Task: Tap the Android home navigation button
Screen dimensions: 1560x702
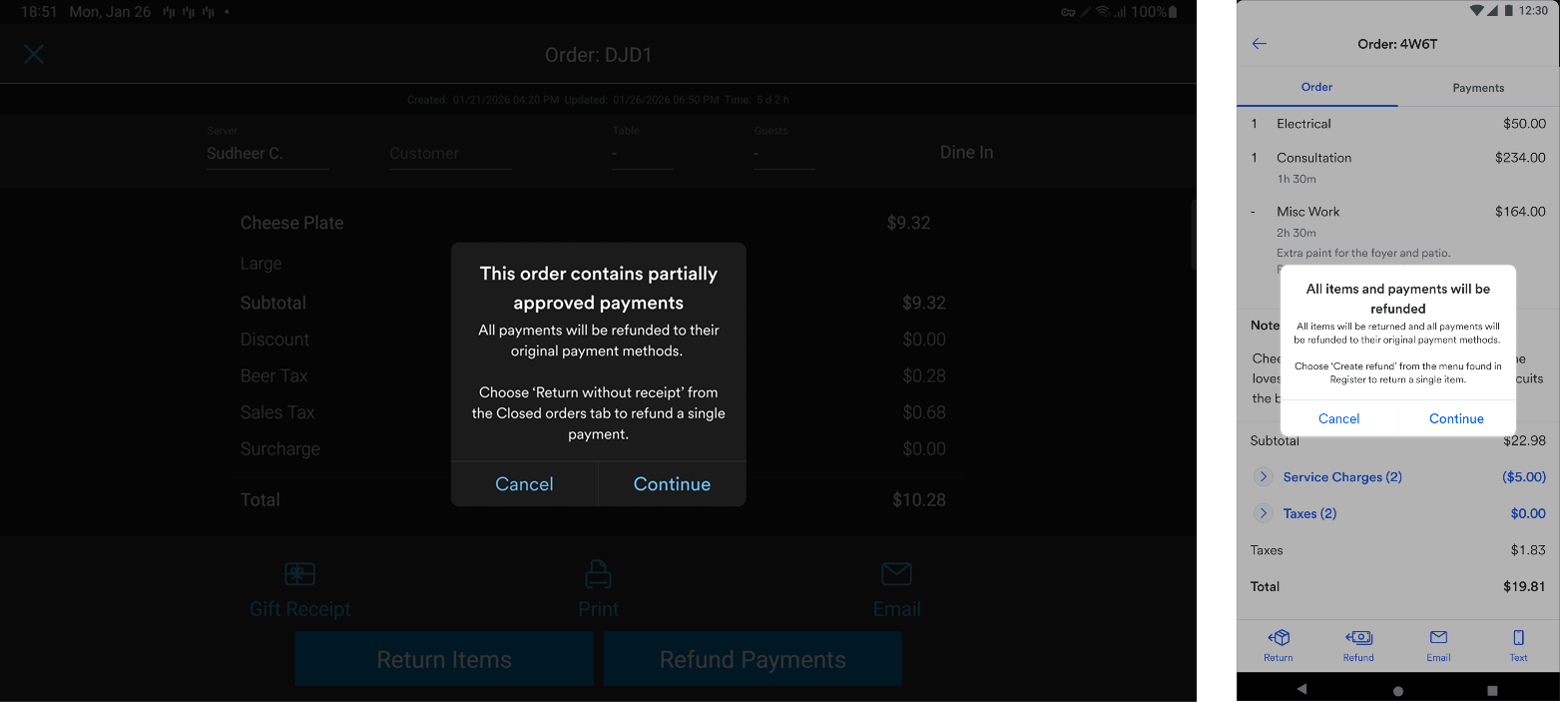Action: point(1398,690)
